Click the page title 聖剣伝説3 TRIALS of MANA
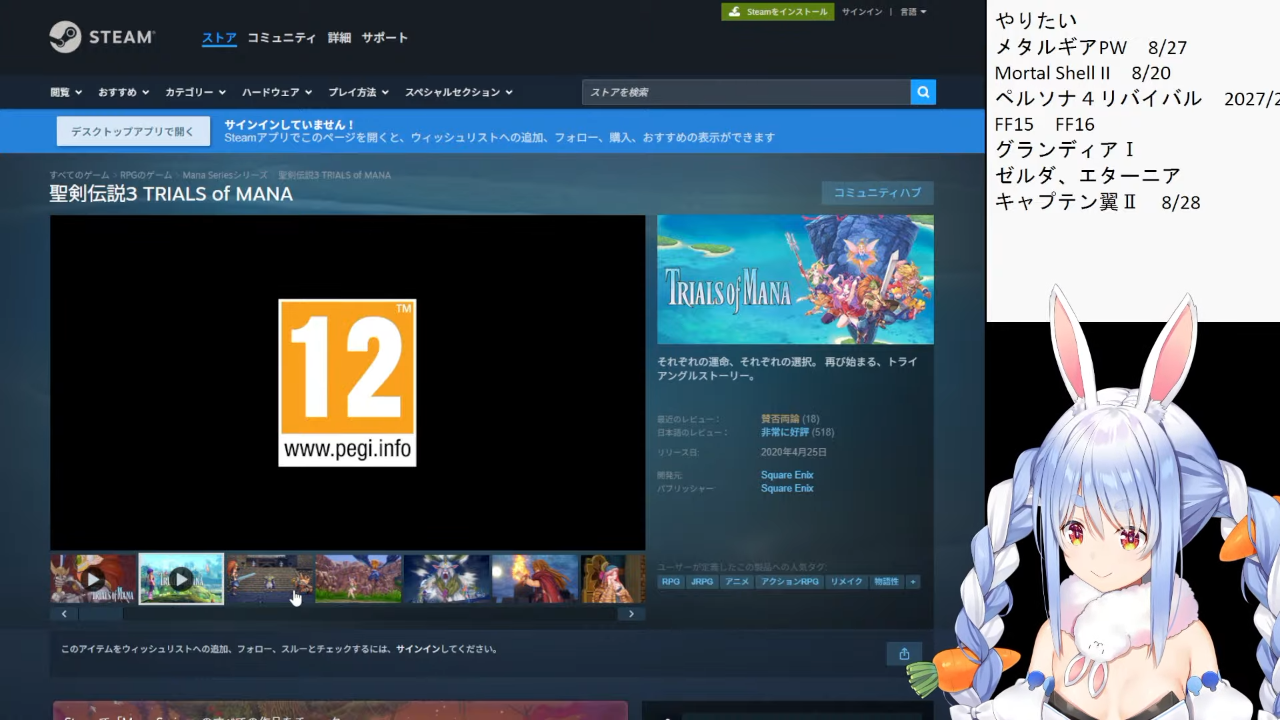The image size is (1280, 720). point(171,194)
